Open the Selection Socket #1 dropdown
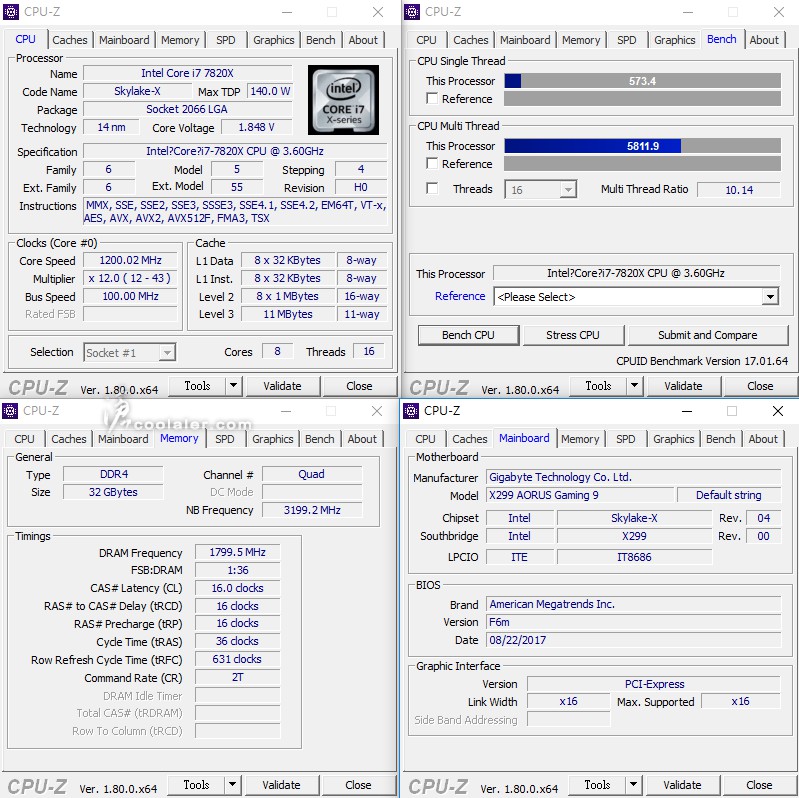 pyautogui.click(x=130, y=353)
